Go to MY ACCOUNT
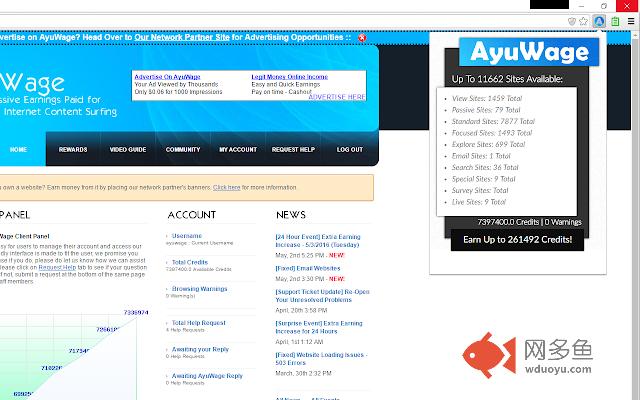The height and width of the screenshot is (400, 640). (238, 149)
